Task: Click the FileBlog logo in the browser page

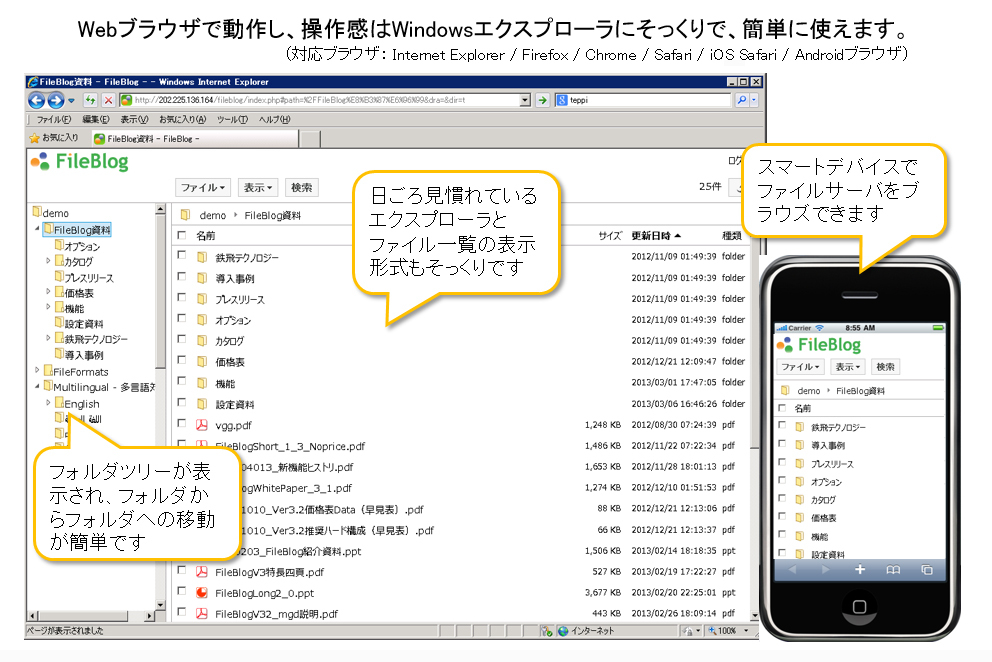Action: 79,162
